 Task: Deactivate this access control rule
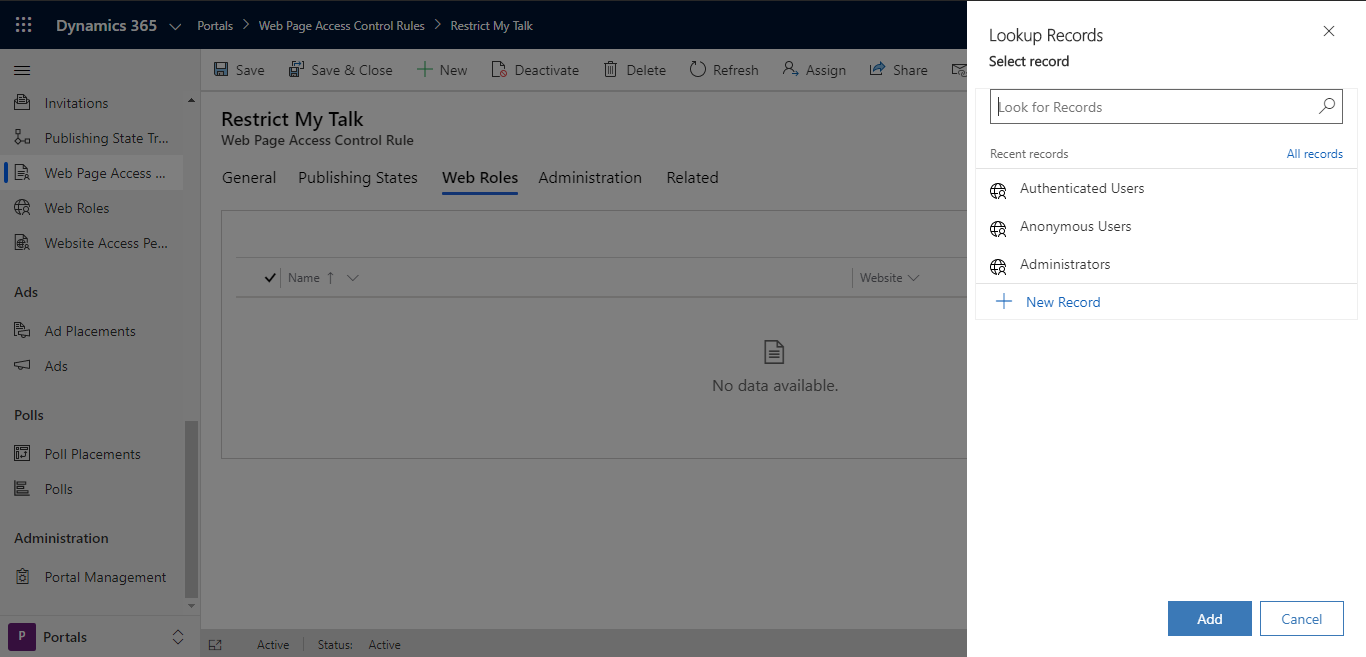tap(535, 70)
